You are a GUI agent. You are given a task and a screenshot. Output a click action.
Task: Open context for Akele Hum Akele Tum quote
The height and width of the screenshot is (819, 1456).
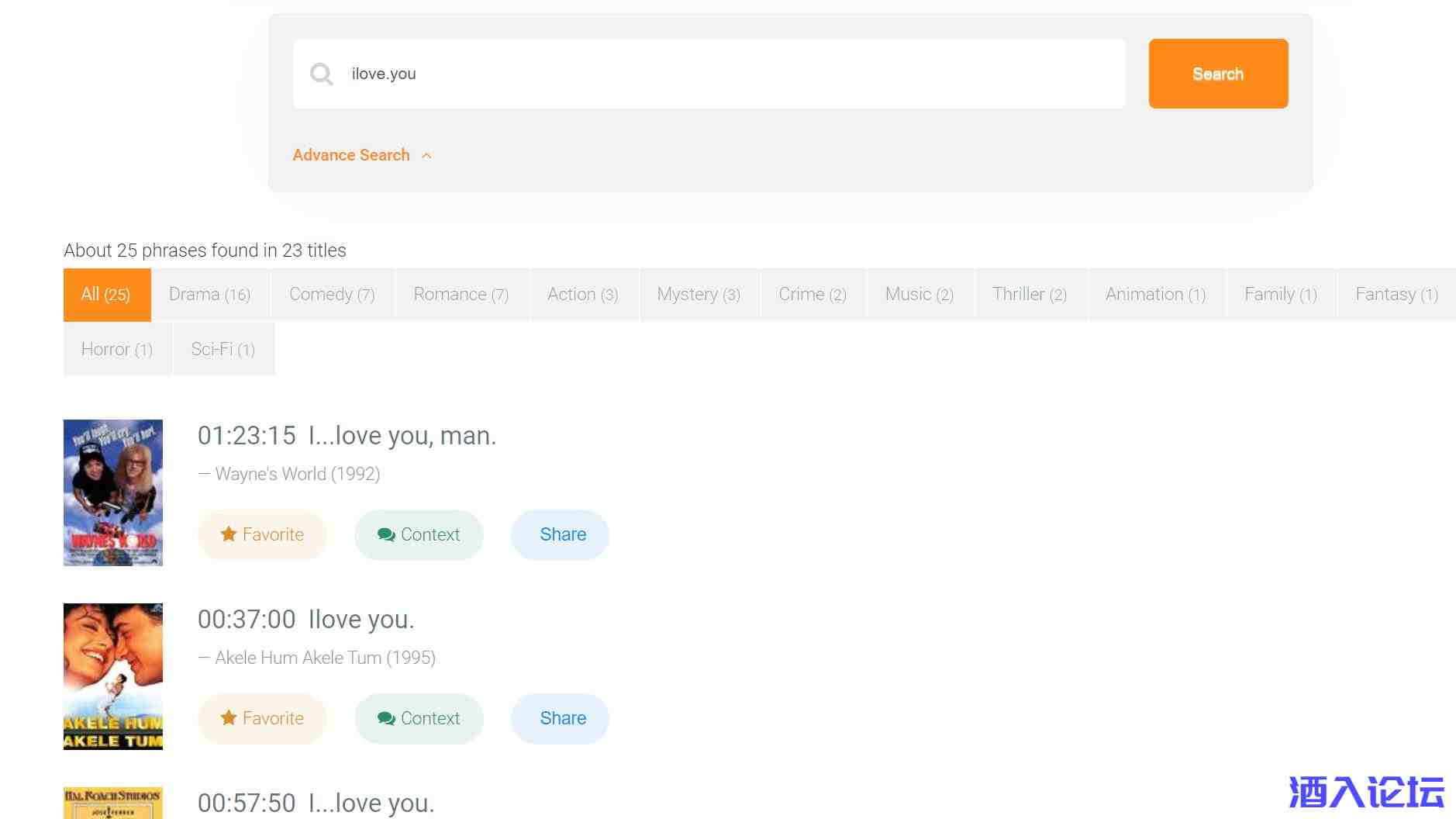tap(419, 718)
